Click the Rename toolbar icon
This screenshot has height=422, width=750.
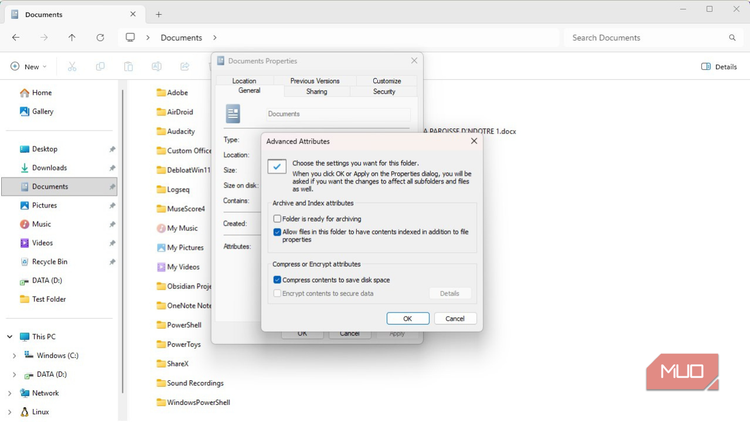156,67
